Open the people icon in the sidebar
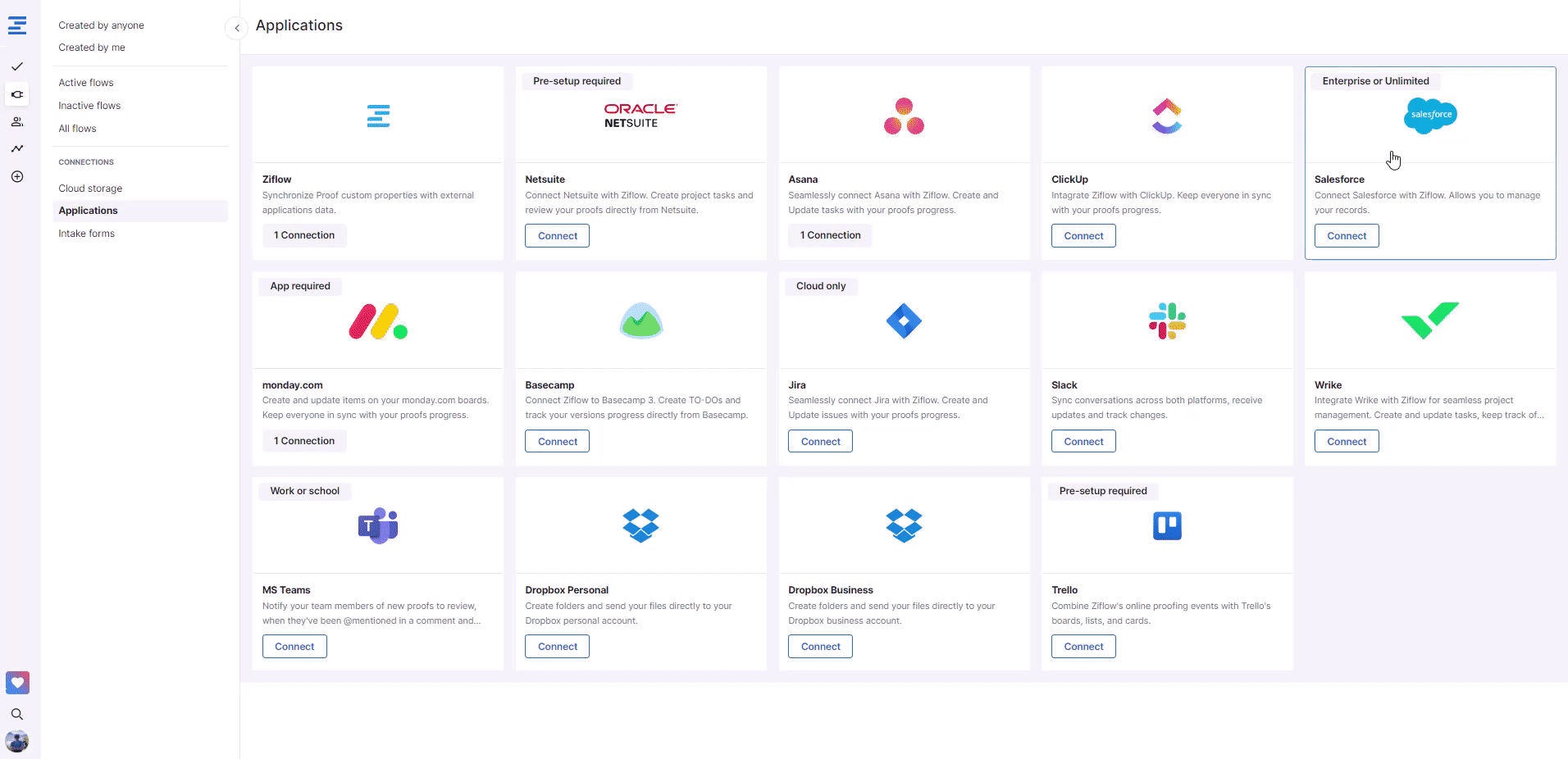 point(17,122)
